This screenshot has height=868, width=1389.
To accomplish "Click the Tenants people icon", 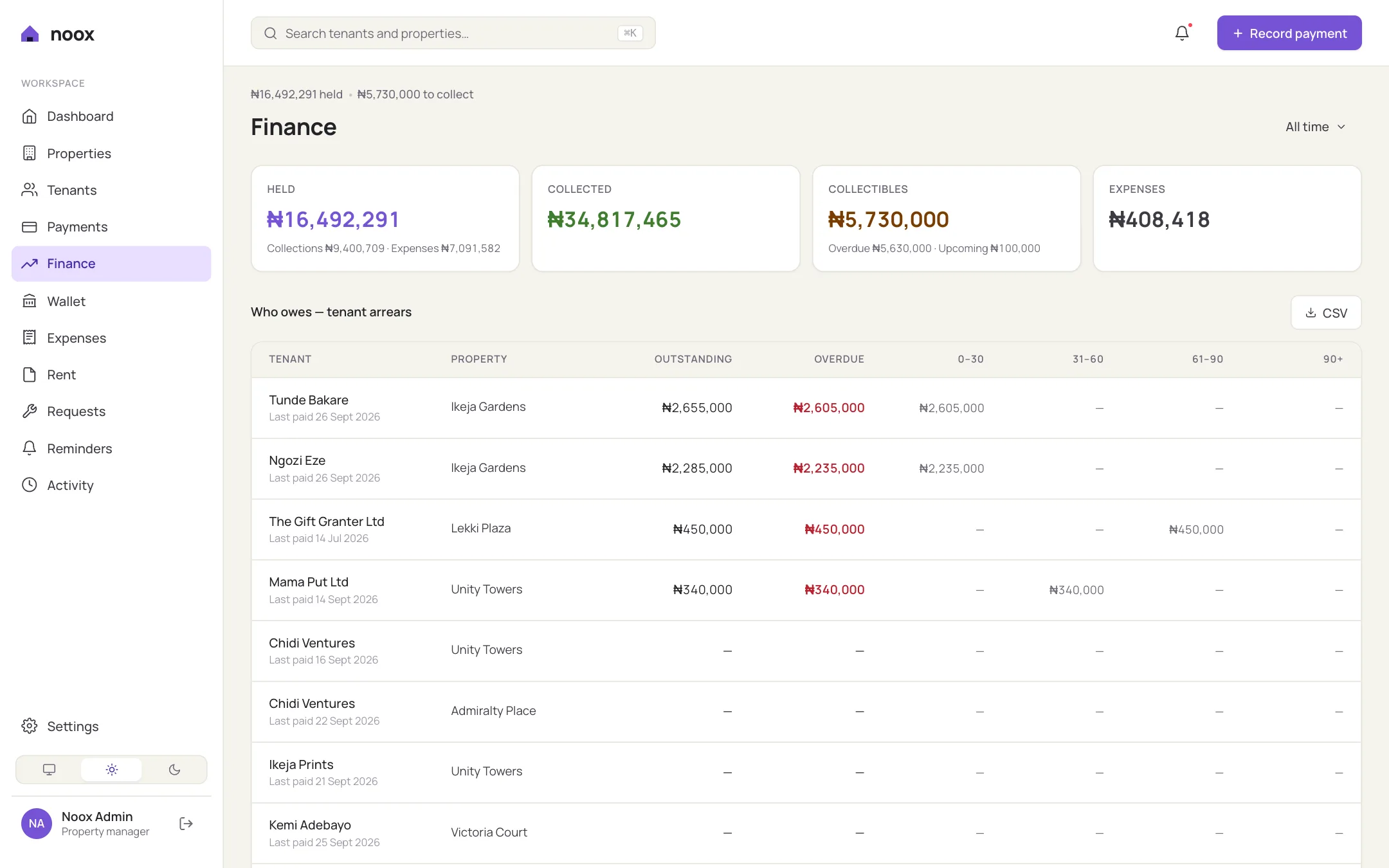I will pyautogui.click(x=30, y=190).
